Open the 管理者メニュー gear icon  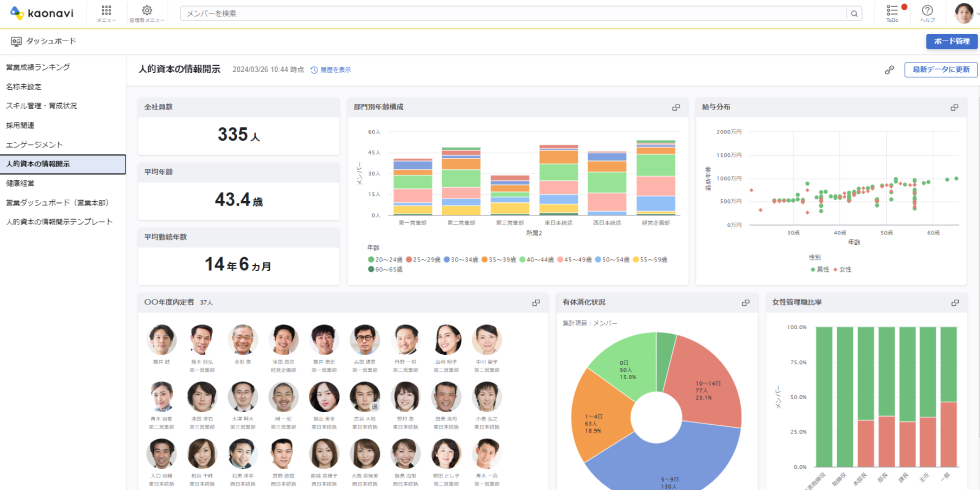coord(146,11)
